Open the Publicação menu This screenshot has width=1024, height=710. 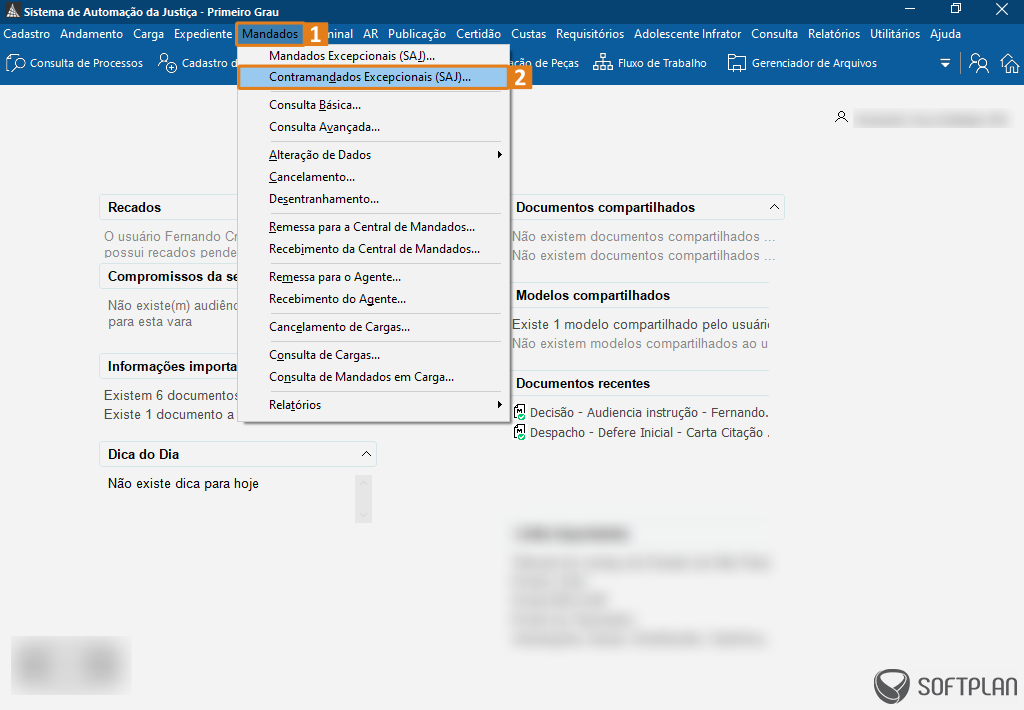click(417, 34)
